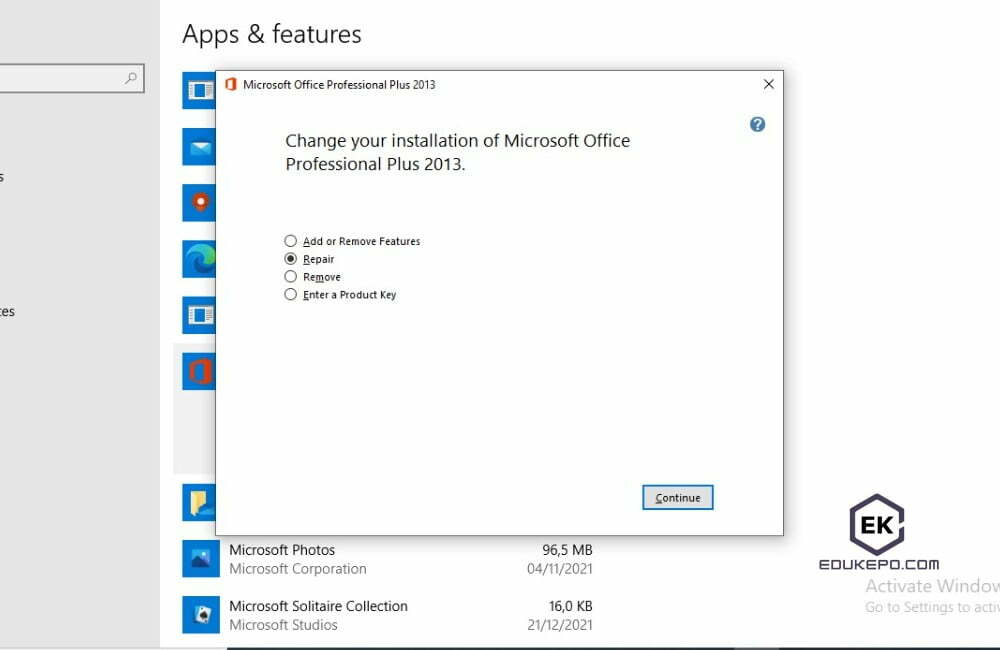Click the Office dialog title bar text
The width and height of the screenshot is (1000, 650).
(339, 85)
